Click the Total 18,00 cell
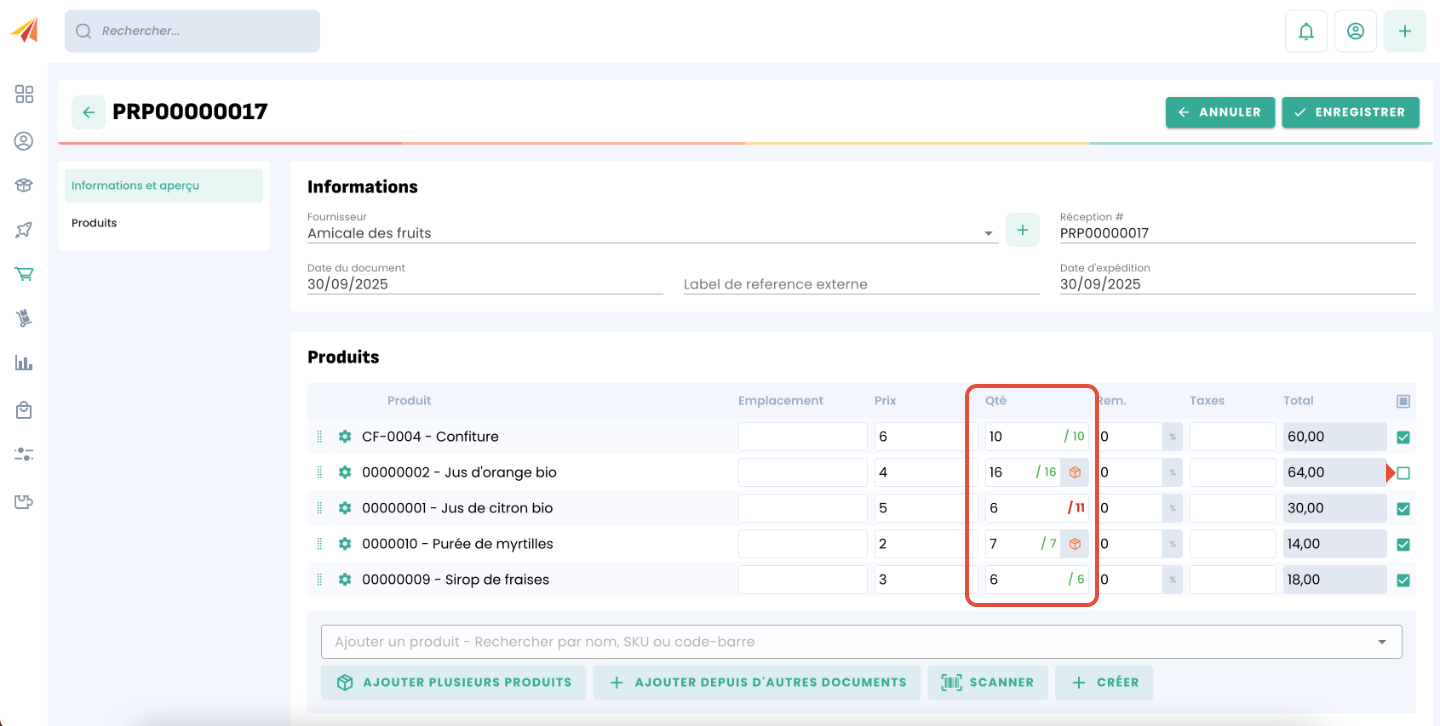This screenshot has width=1440, height=726. (1335, 579)
